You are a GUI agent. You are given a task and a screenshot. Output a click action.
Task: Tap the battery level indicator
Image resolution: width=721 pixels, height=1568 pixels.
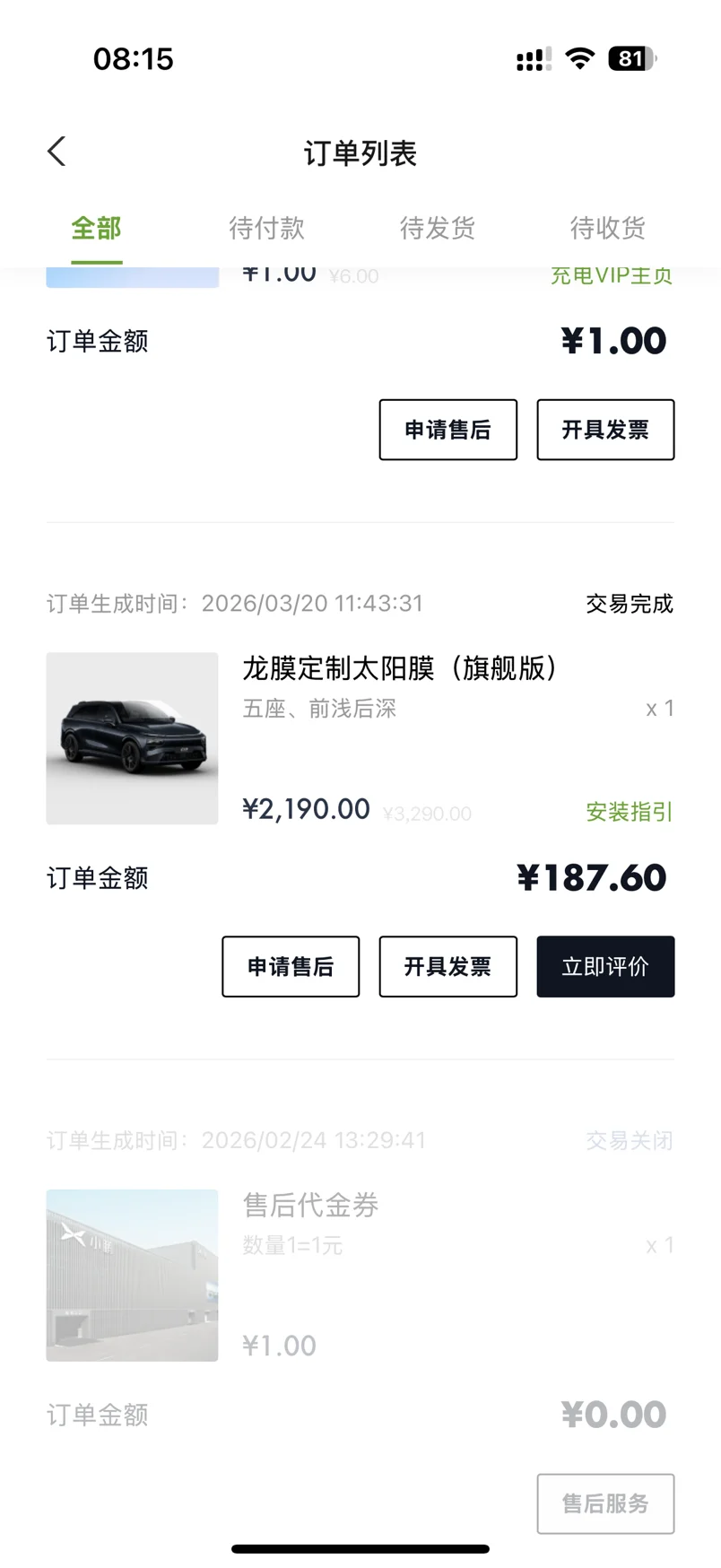(631, 59)
